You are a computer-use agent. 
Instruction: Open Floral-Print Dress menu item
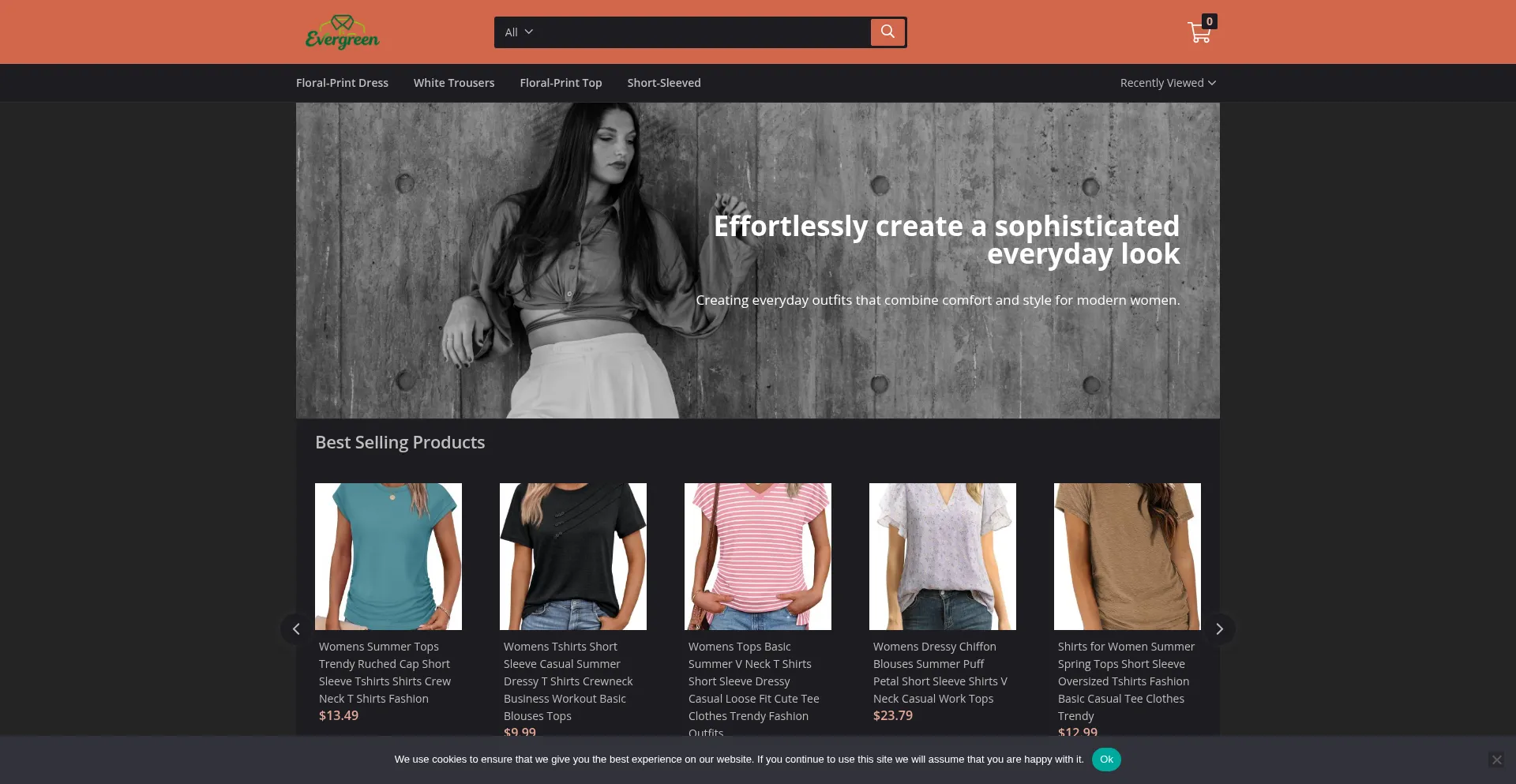point(342,83)
